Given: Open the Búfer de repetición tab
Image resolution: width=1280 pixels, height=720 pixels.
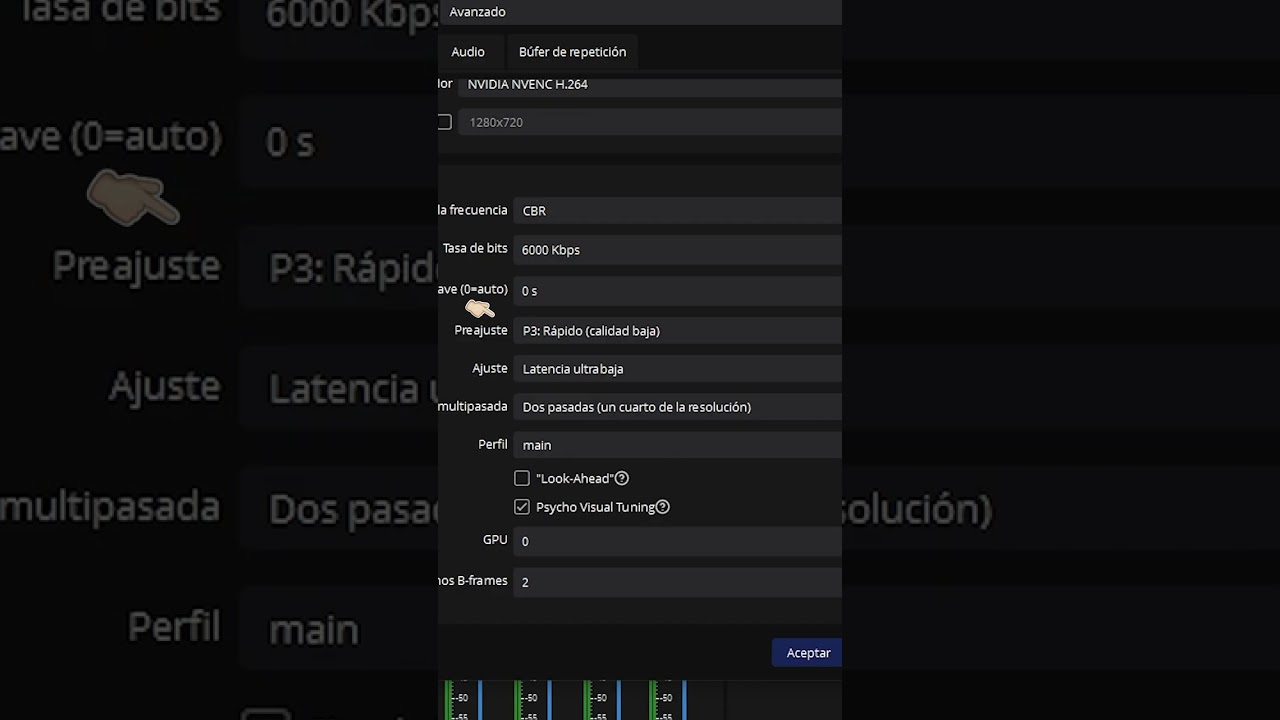Looking at the screenshot, I should point(572,52).
